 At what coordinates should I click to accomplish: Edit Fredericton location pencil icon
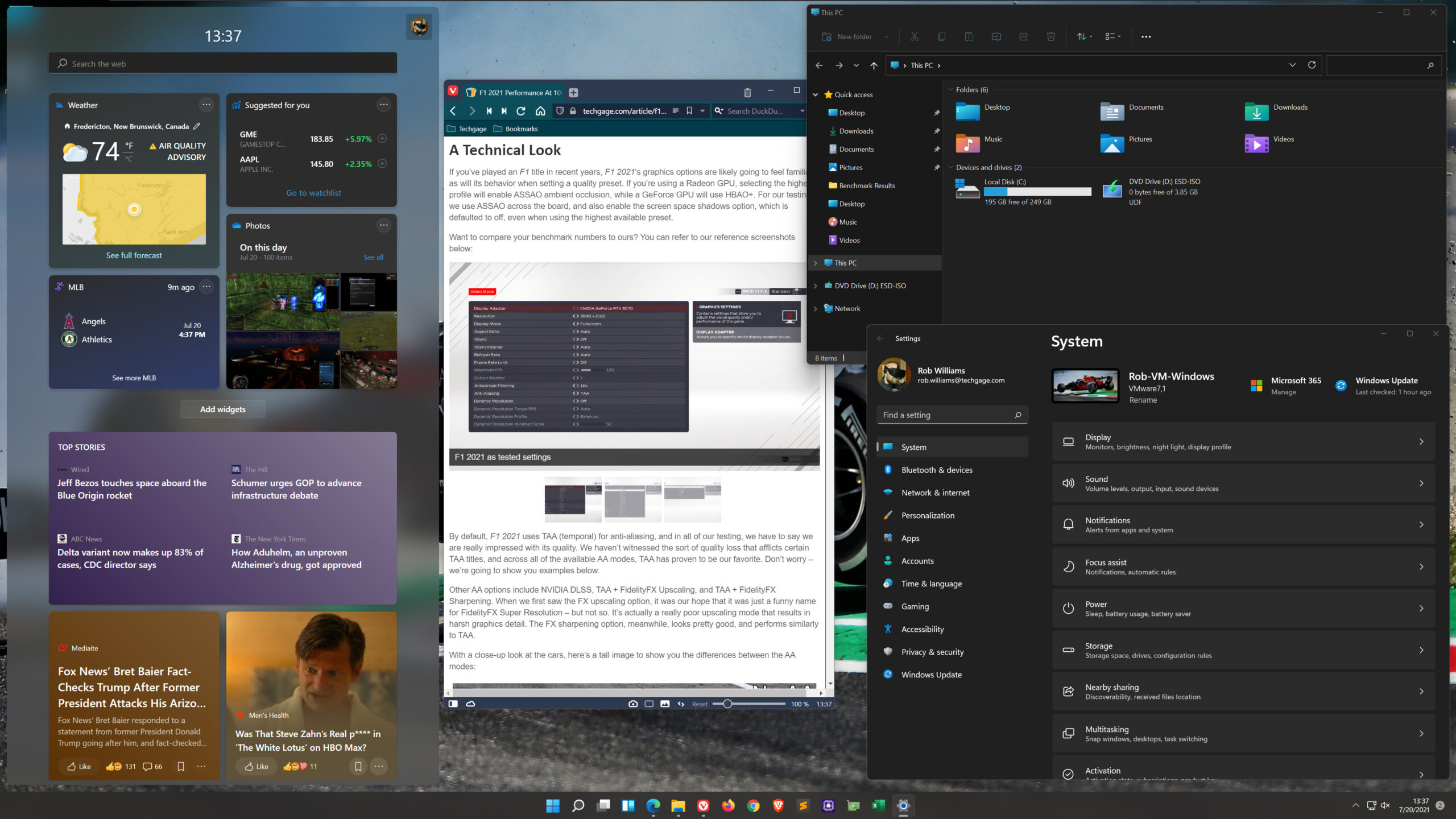197,126
